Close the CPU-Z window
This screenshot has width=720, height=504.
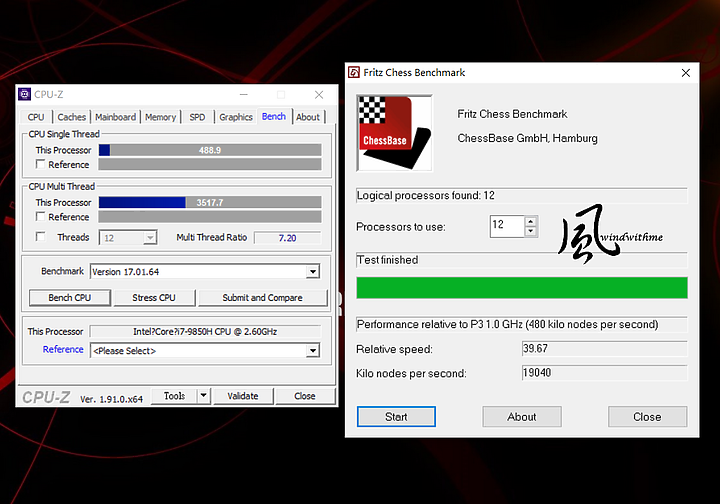319,95
